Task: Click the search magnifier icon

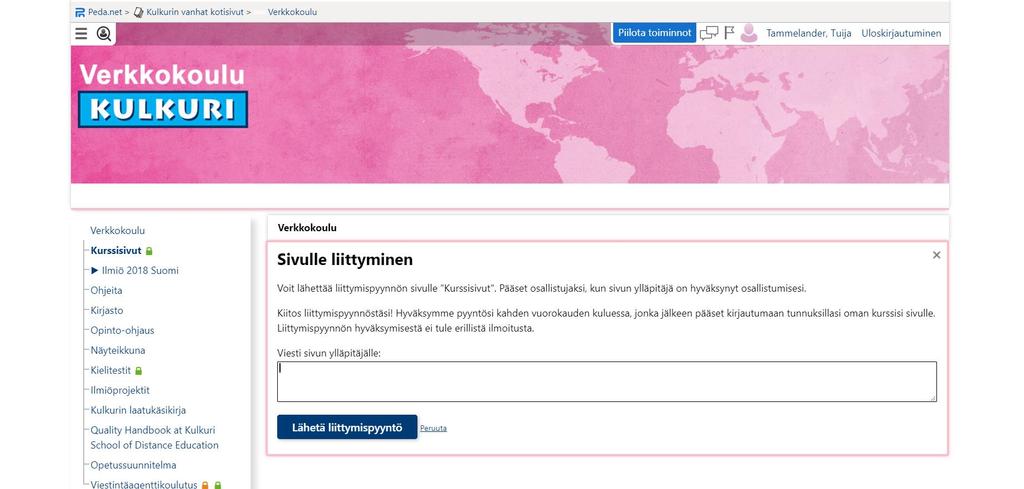Action: [103, 33]
